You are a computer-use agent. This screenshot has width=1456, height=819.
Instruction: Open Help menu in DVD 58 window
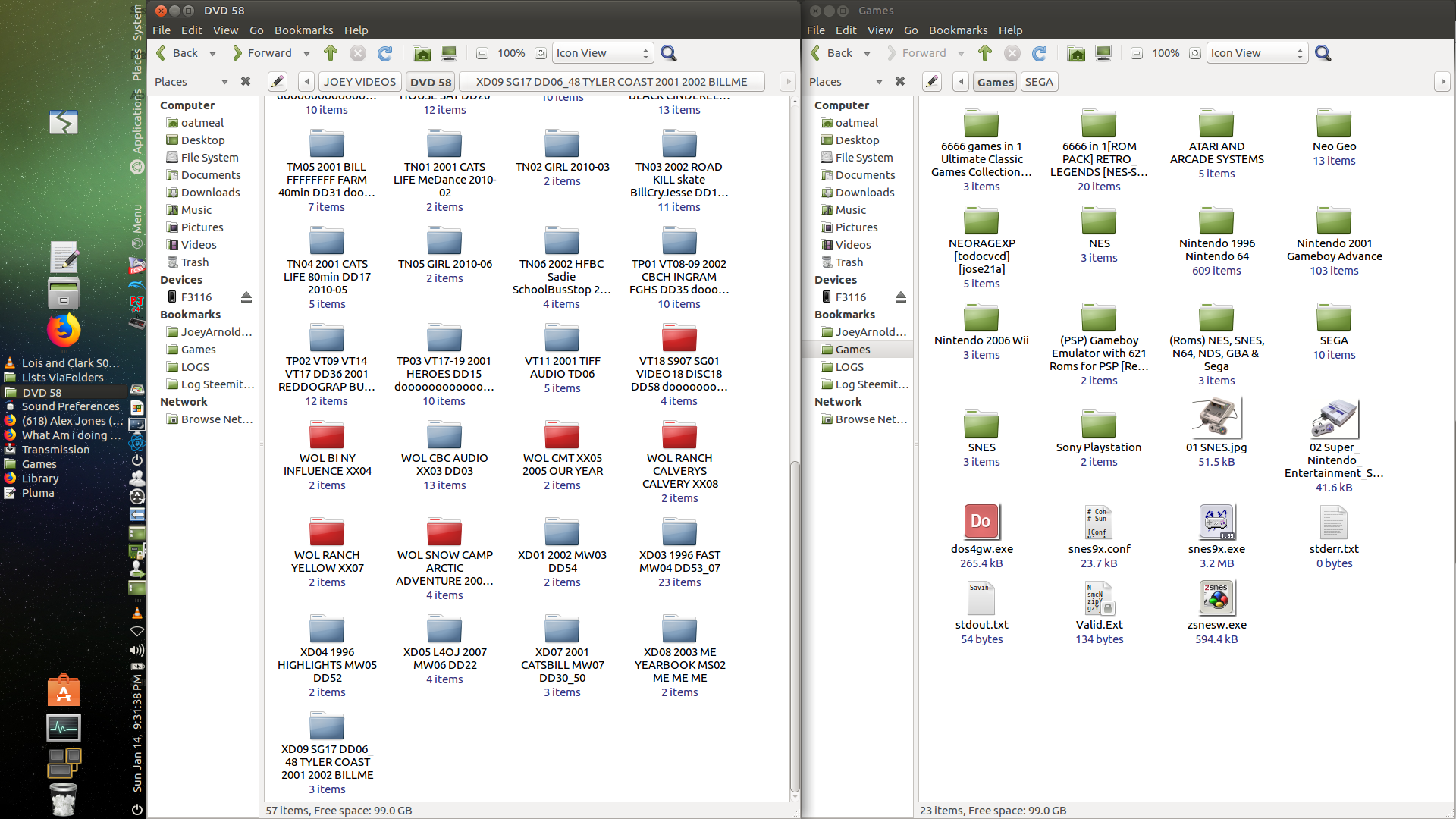356,30
